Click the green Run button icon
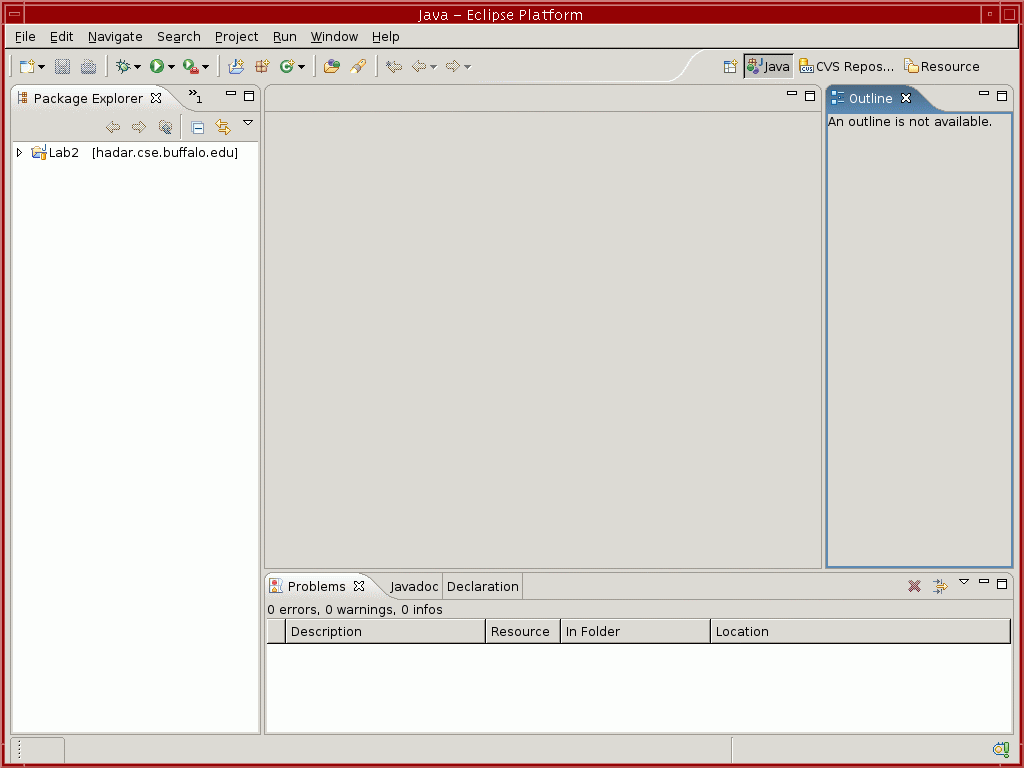 point(157,66)
